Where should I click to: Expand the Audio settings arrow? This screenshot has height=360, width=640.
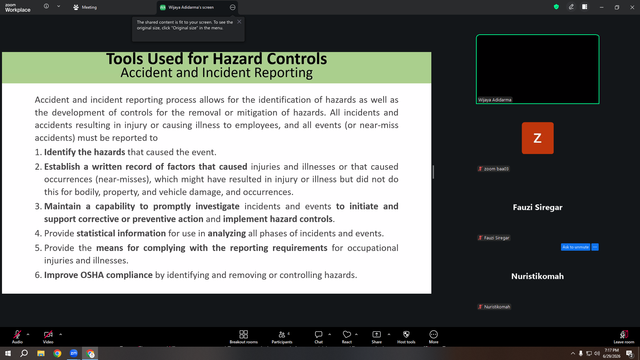[x=28, y=334]
